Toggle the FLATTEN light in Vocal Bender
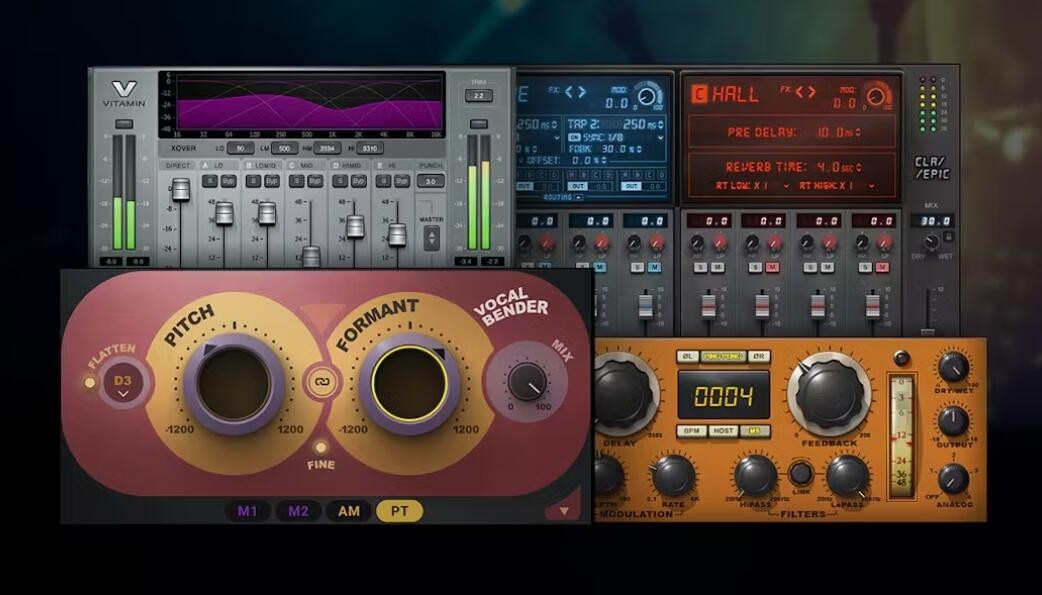 [89, 382]
